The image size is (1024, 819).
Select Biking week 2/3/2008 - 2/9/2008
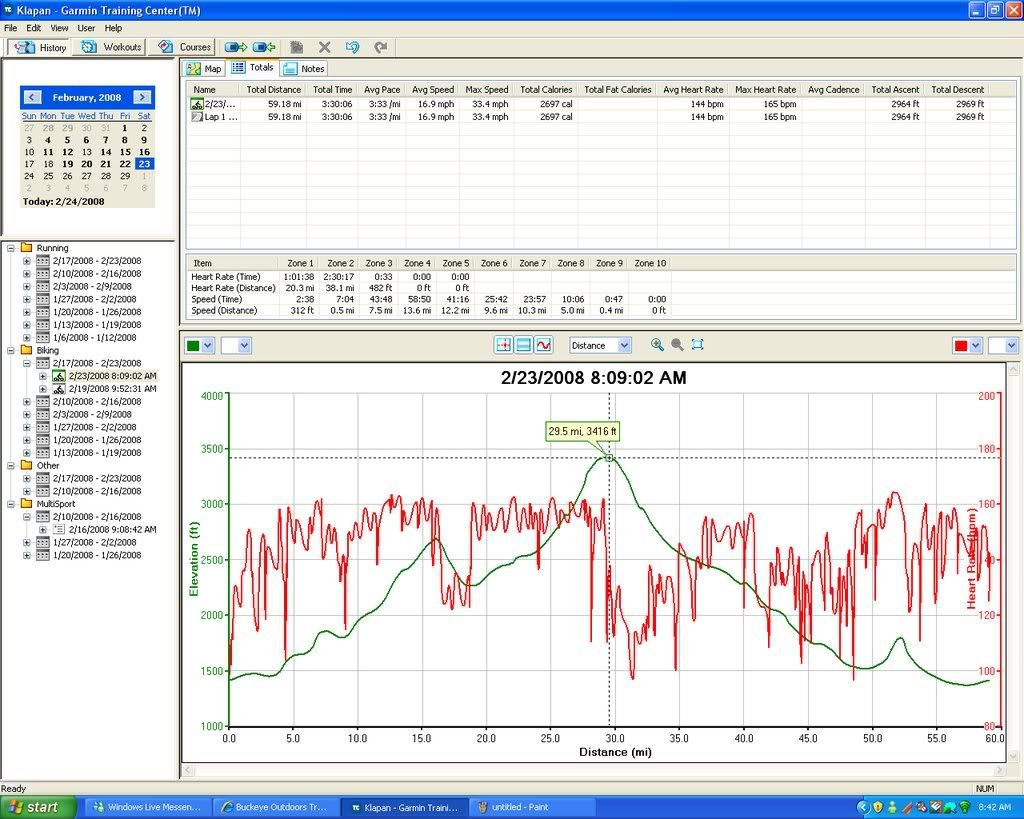point(92,415)
